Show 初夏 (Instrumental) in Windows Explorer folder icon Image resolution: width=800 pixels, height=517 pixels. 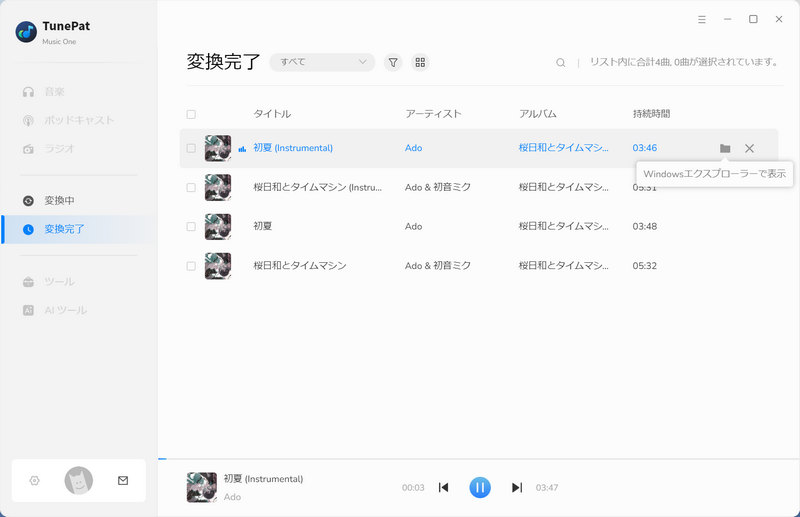click(x=725, y=149)
